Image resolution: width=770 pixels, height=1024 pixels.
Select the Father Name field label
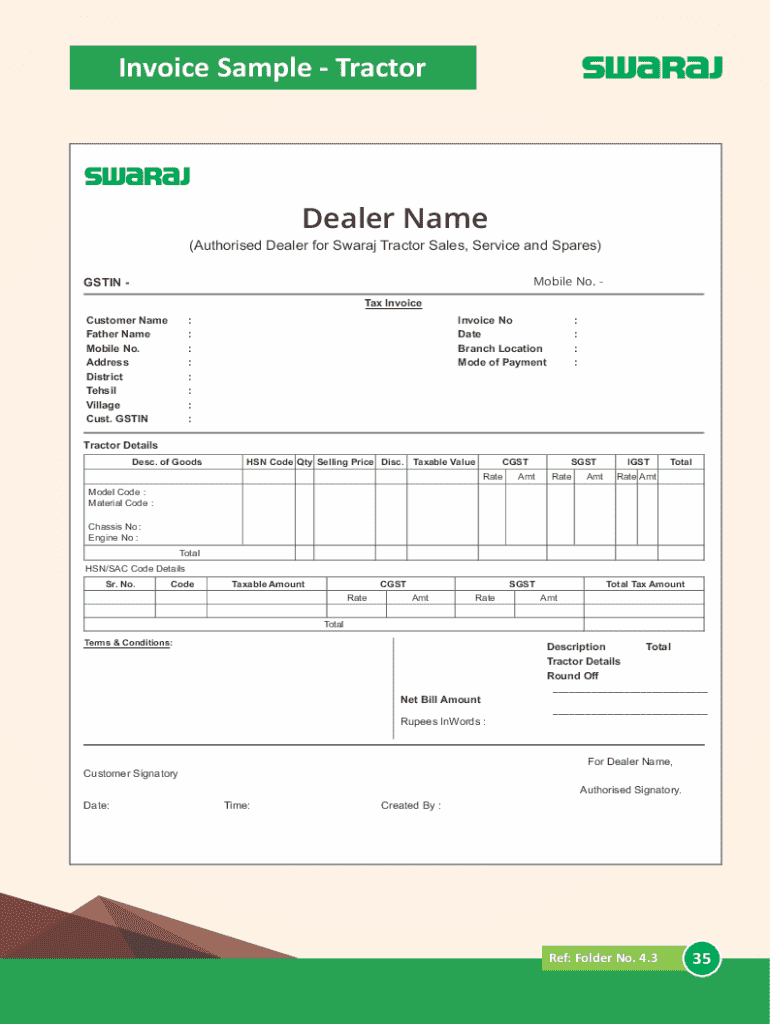(118, 334)
